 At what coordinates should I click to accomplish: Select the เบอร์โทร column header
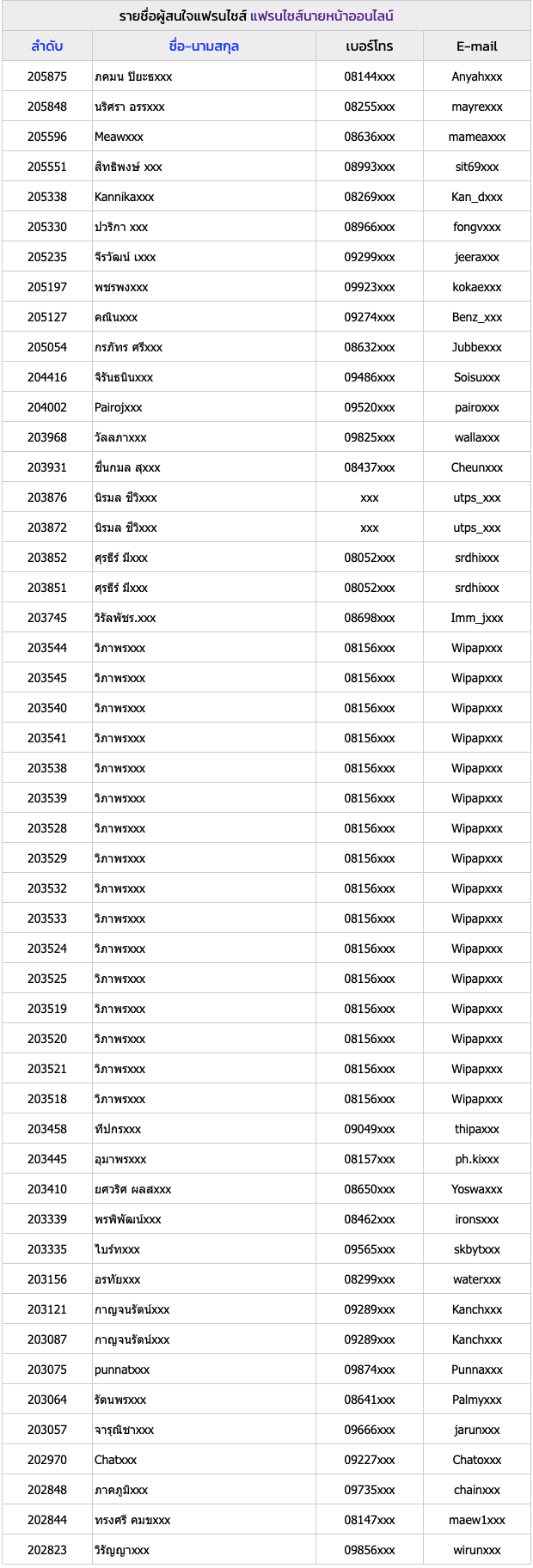(x=370, y=46)
